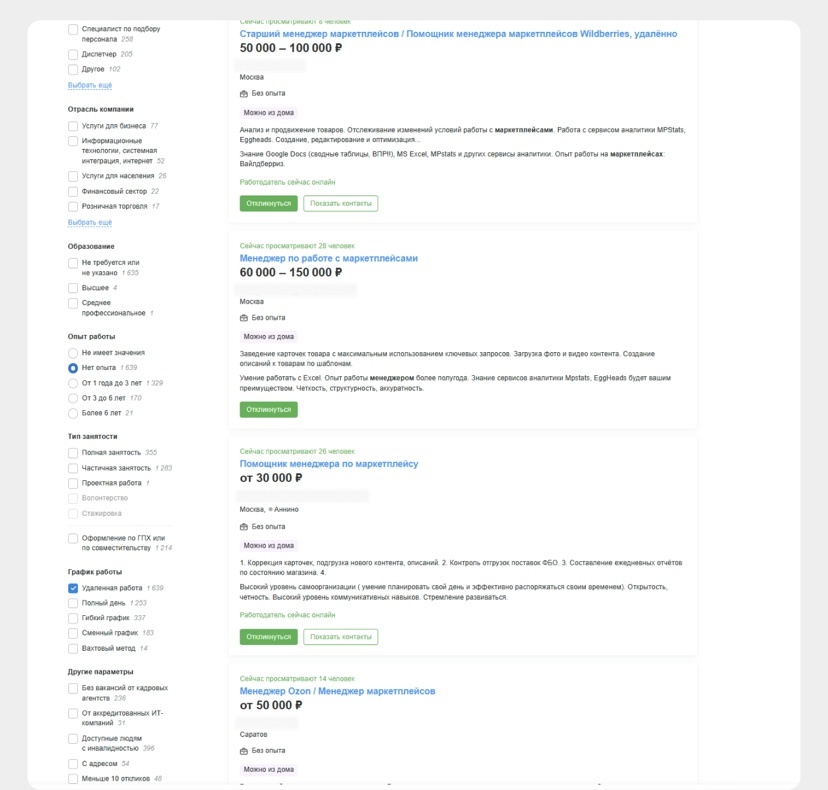Check the Другое specialization checkbox
This screenshot has width=828, height=790.
click(73, 69)
